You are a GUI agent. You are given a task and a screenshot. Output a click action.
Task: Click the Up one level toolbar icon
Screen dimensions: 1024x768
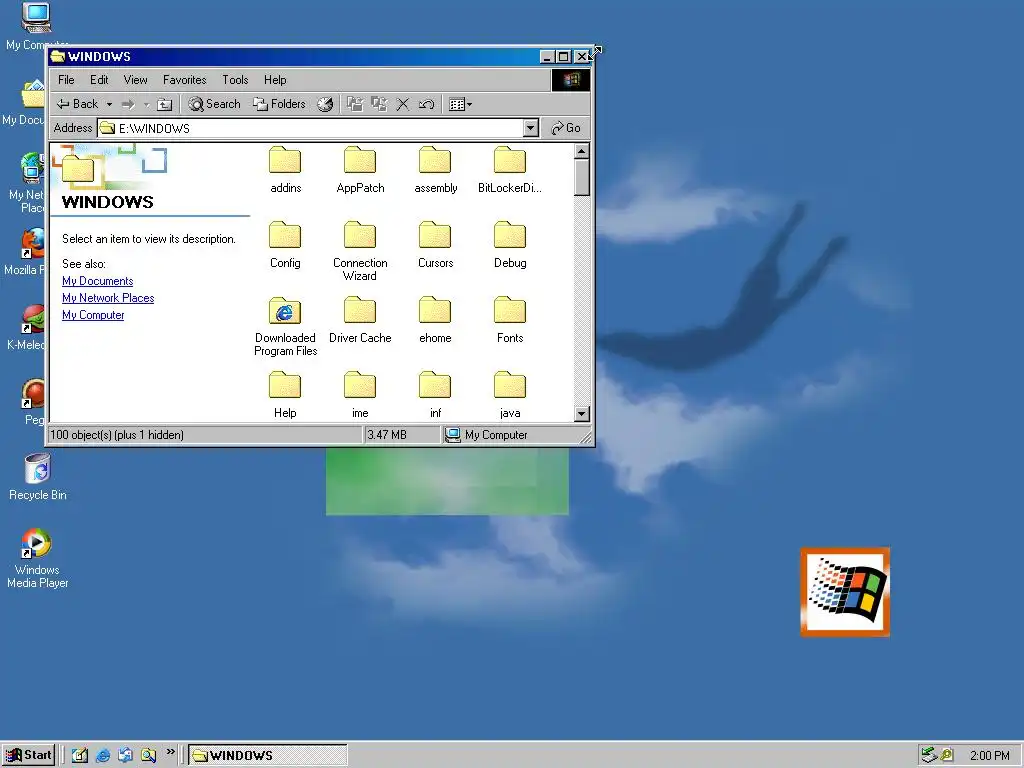pyautogui.click(x=165, y=104)
